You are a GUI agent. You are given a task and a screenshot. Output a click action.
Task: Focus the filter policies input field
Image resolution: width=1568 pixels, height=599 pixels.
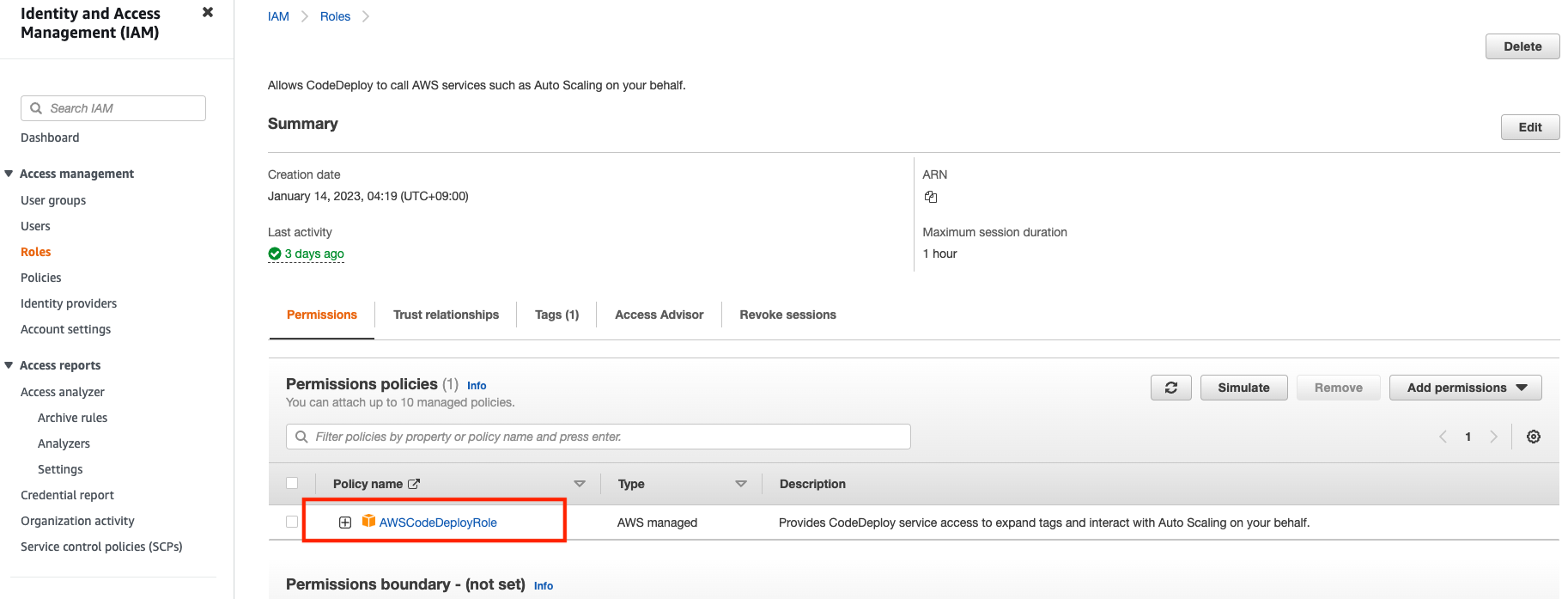tap(599, 437)
